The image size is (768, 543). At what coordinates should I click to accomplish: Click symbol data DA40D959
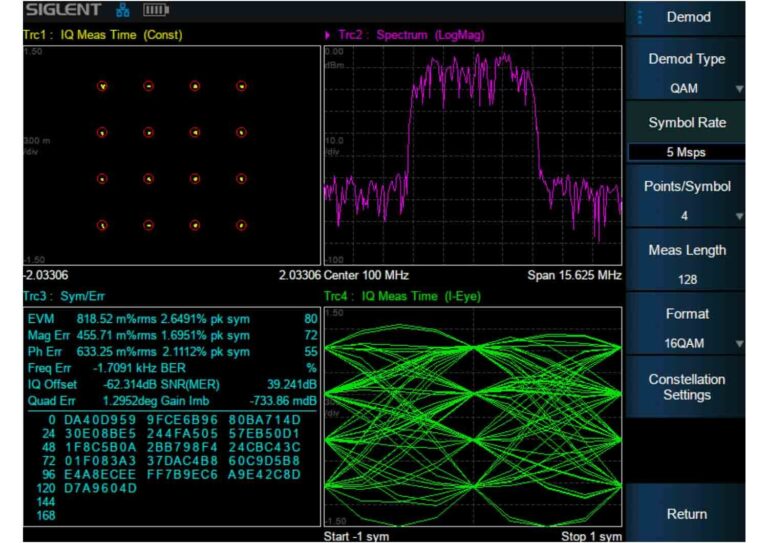[x=100, y=420]
